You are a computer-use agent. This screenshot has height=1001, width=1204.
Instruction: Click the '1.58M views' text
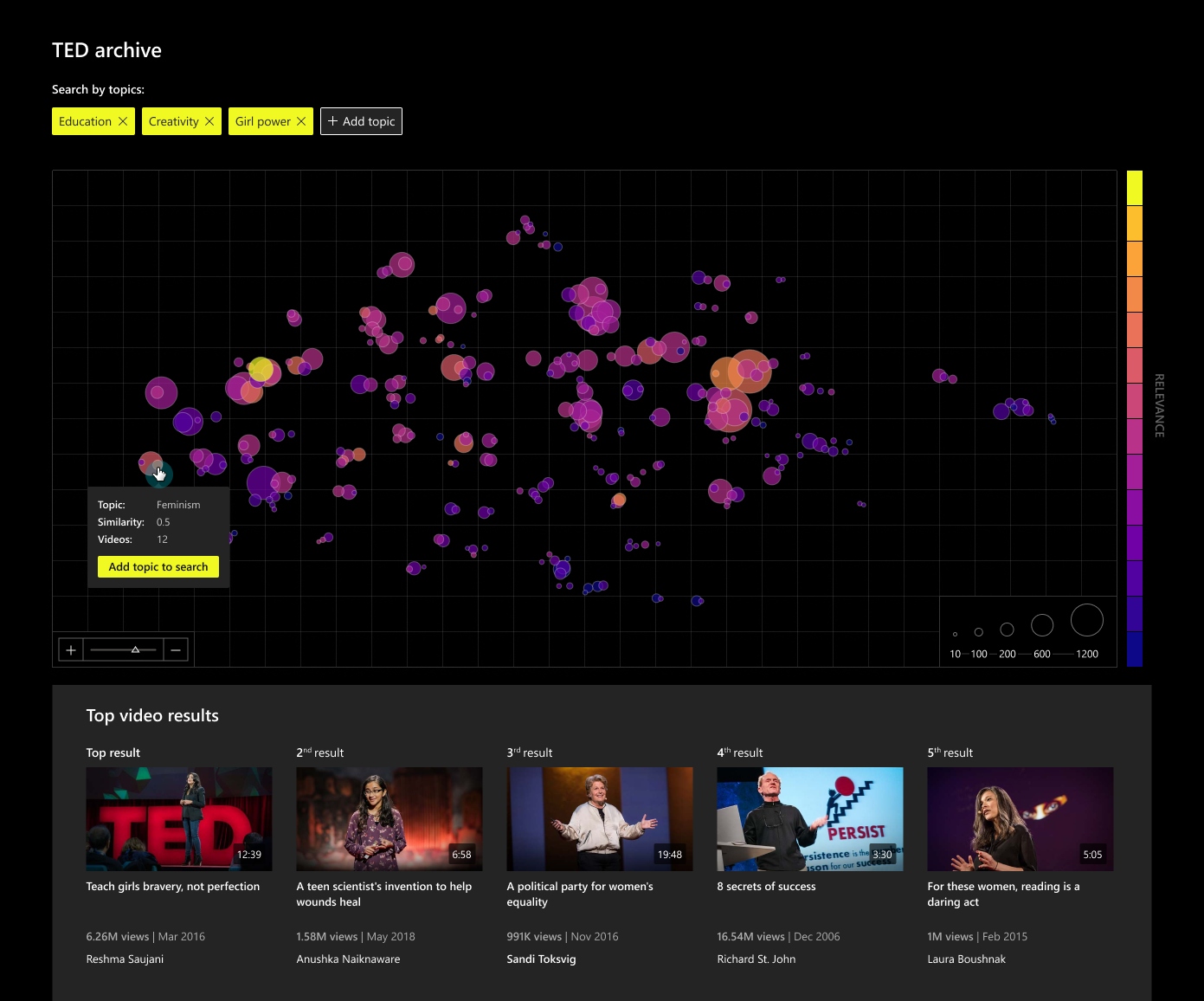pos(327,937)
